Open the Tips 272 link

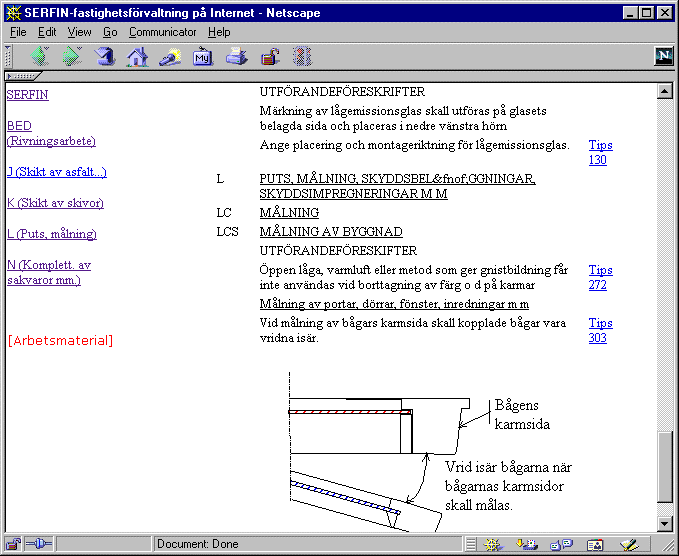(601, 278)
